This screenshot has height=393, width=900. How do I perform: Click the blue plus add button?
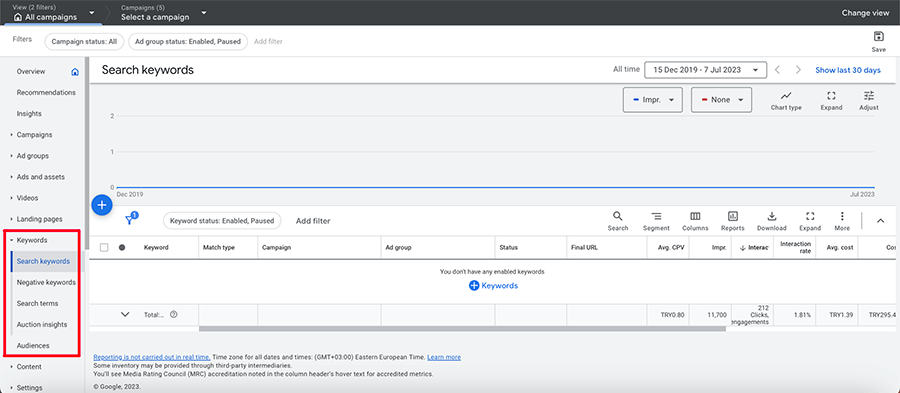coord(102,204)
